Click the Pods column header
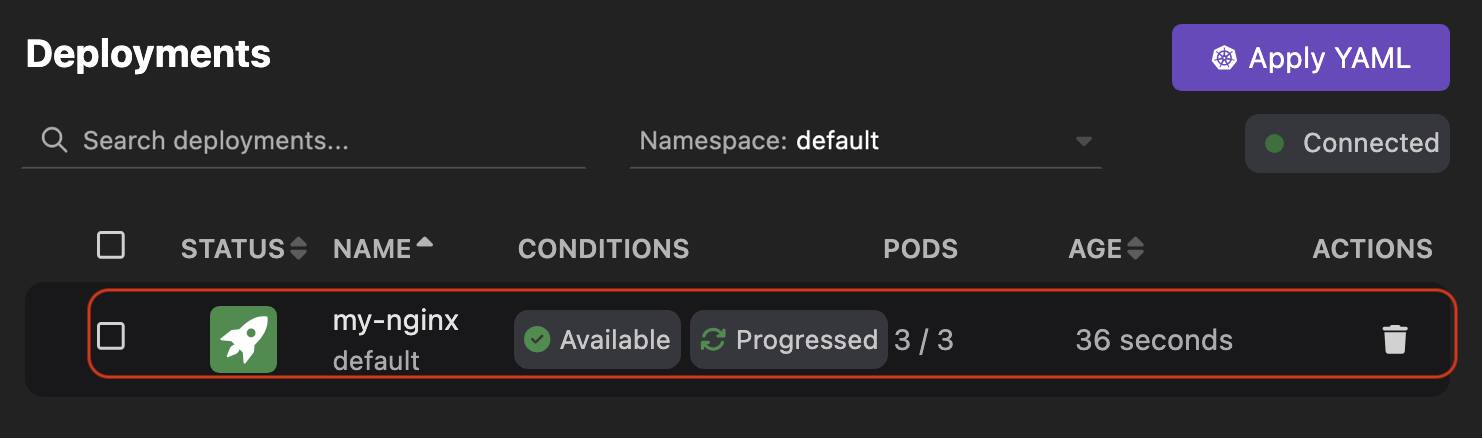The width and height of the screenshot is (1482, 438). pos(920,249)
